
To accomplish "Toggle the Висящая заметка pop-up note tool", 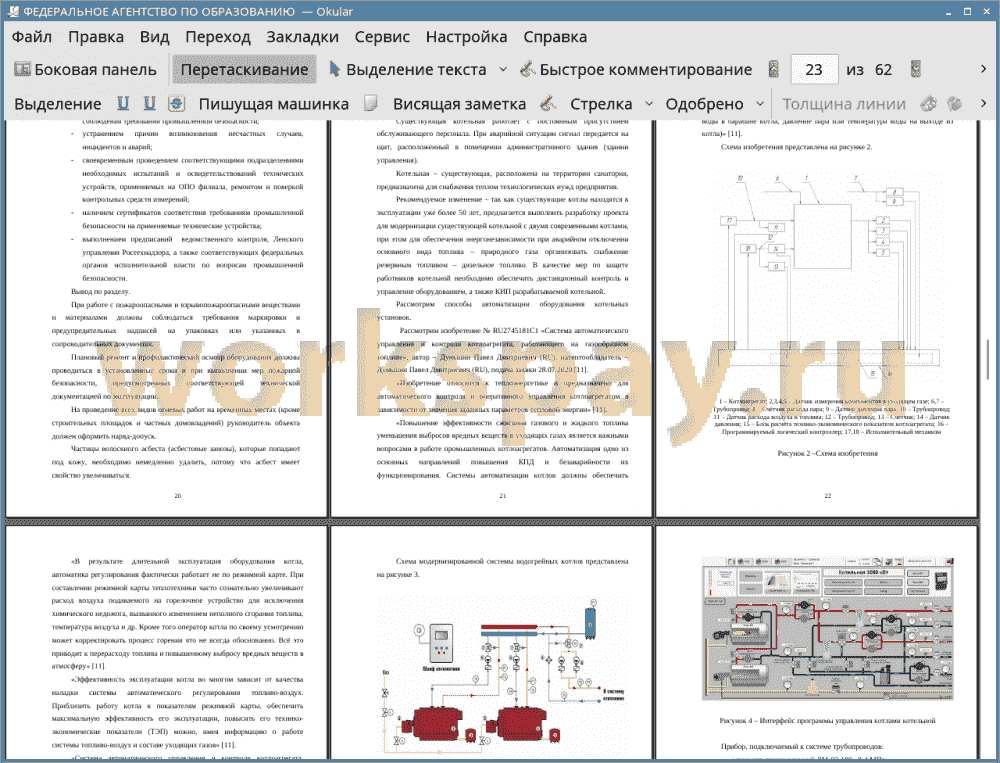I will tap(459, 104).
